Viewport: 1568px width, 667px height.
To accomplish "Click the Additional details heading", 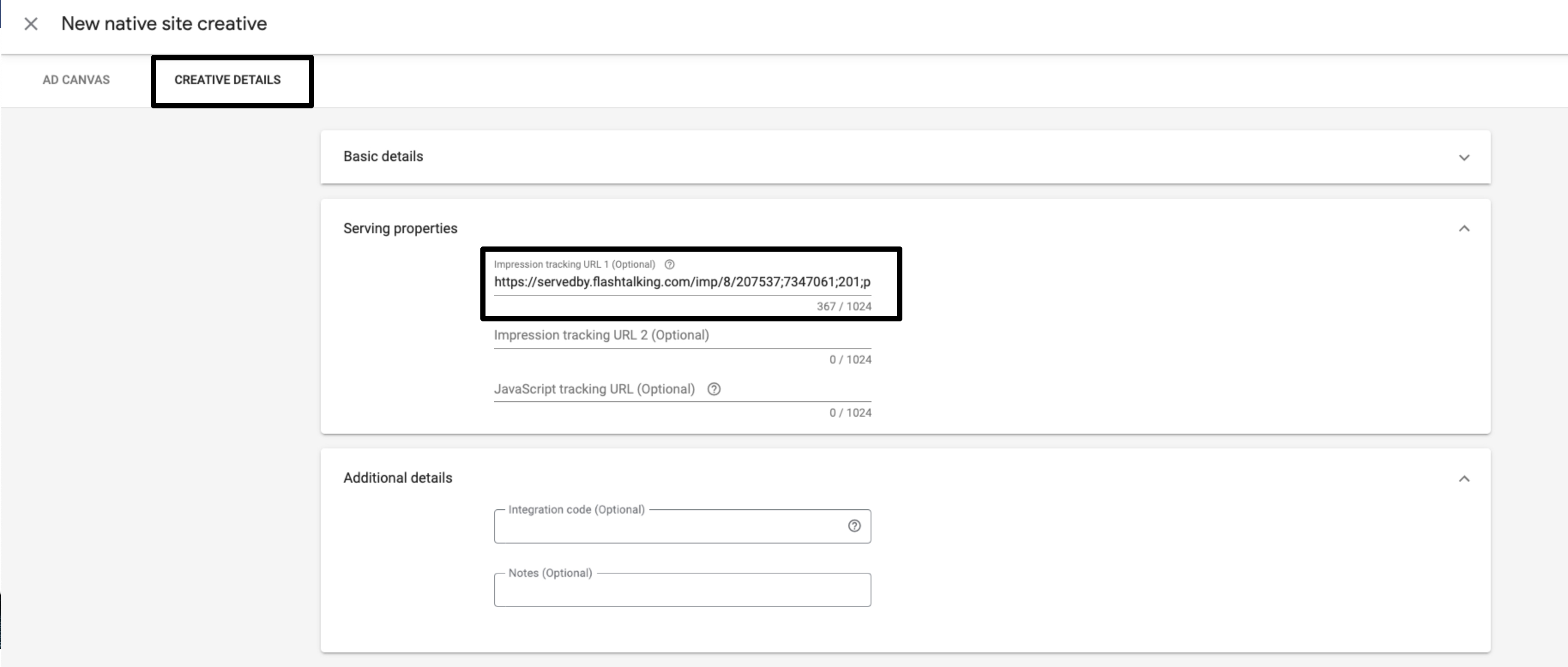I will coord(398,478).
